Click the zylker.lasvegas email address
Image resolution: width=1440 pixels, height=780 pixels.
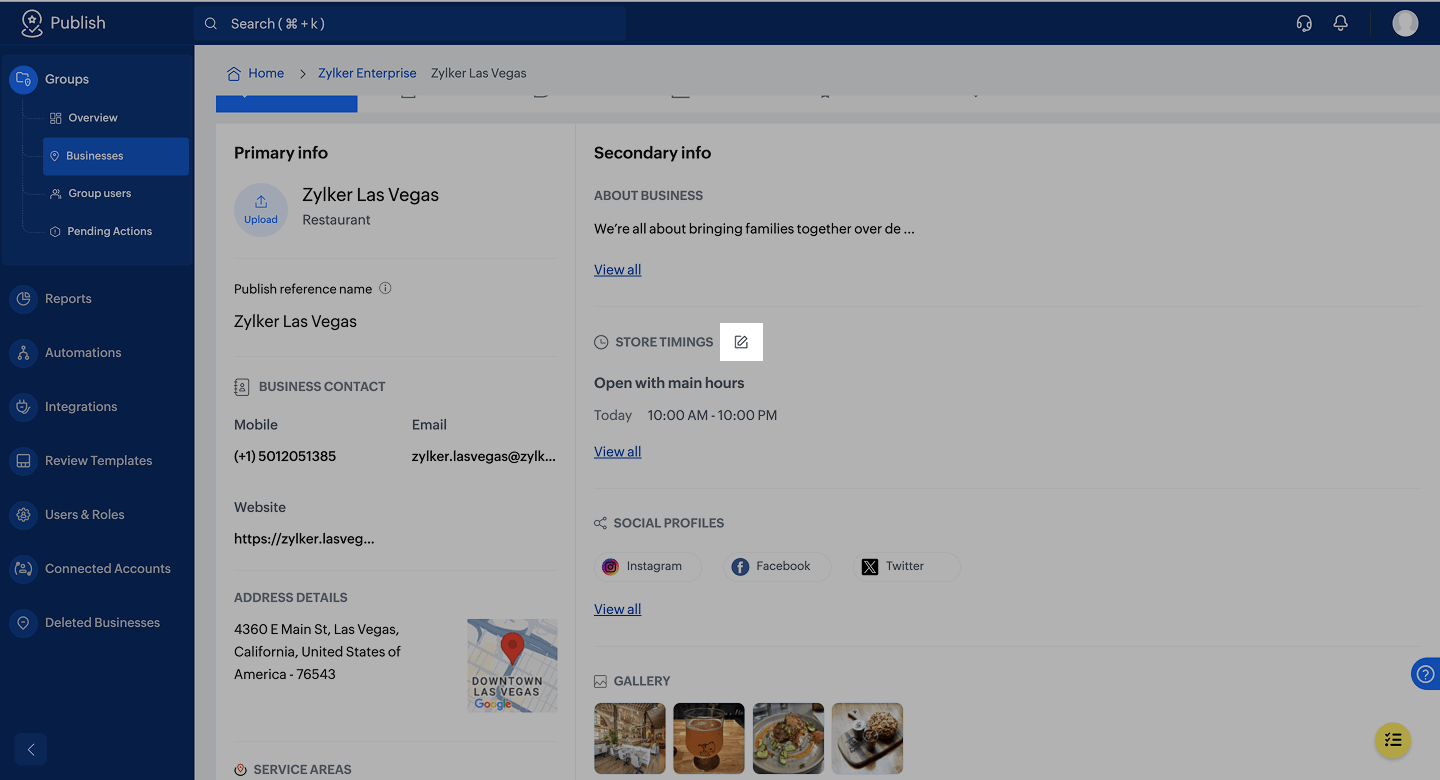(x=484, y=456)
